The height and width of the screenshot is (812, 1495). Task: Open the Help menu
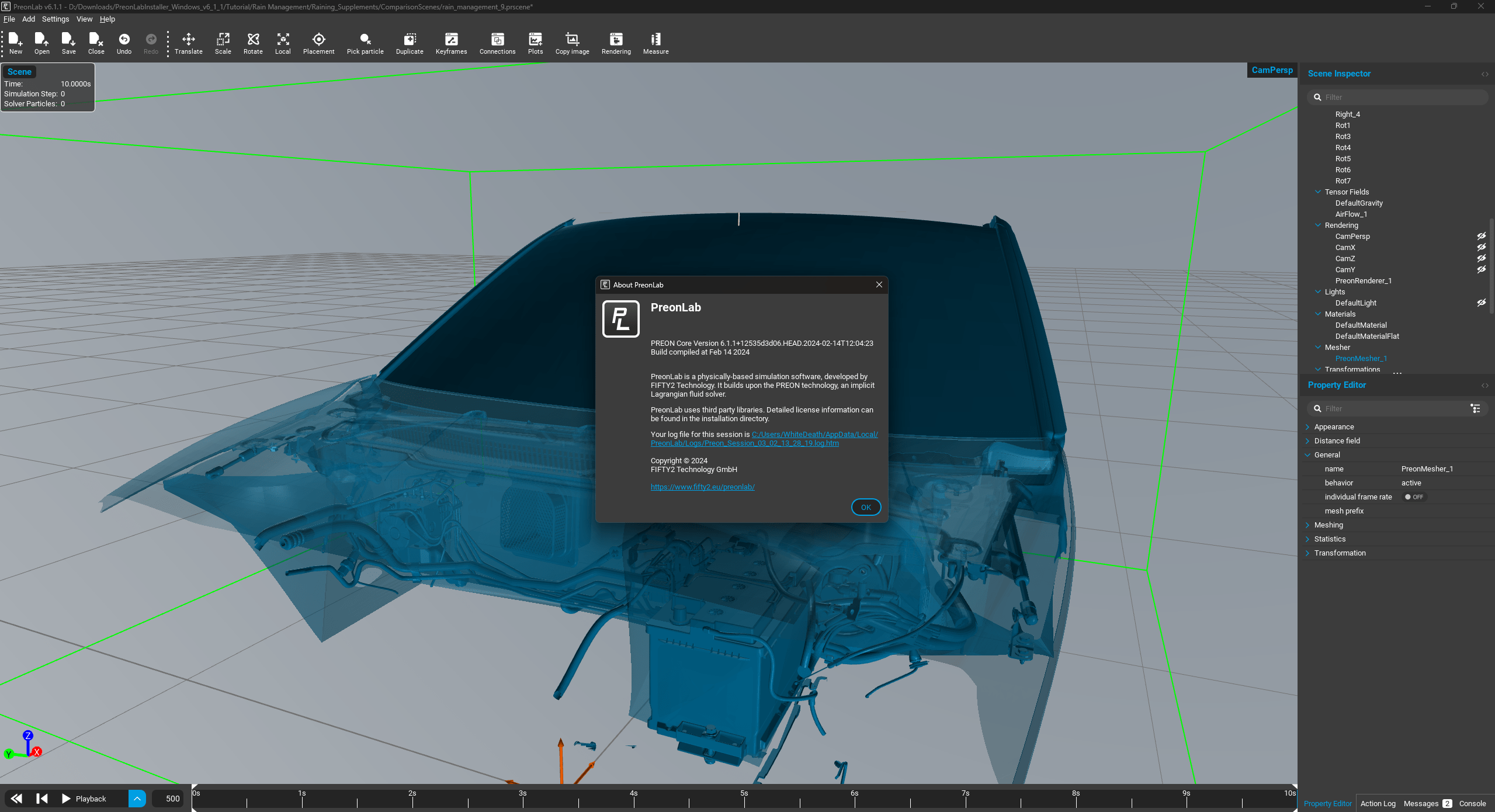(107, 19)
